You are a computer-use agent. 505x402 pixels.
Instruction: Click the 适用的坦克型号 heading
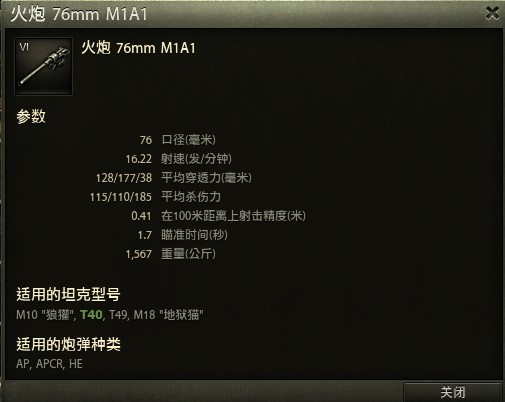pyautogui.click(x=68, y=294)
